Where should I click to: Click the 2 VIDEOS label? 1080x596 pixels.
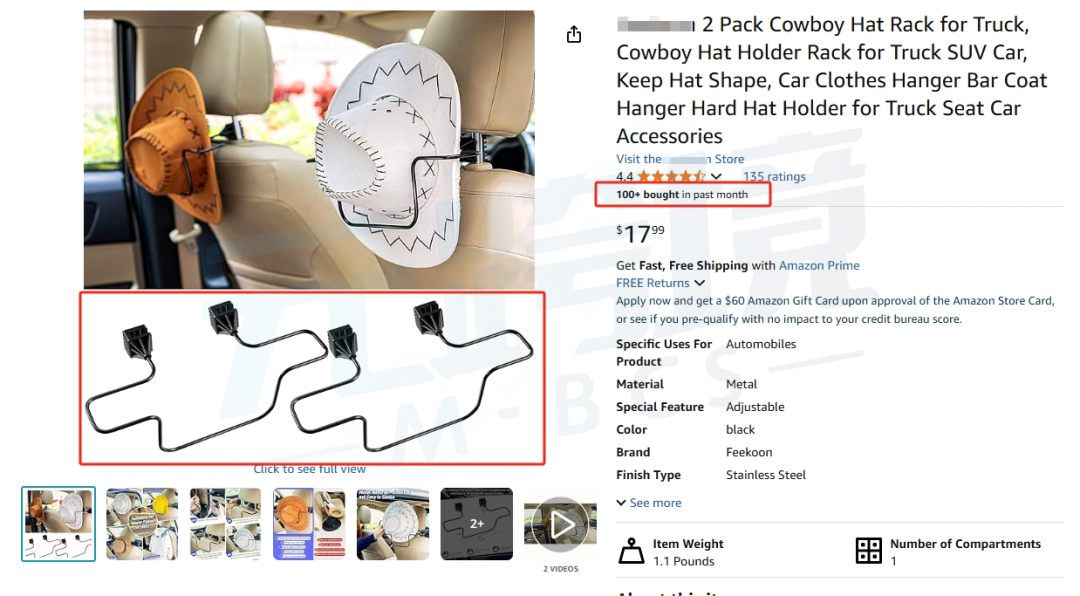point(561,569)
